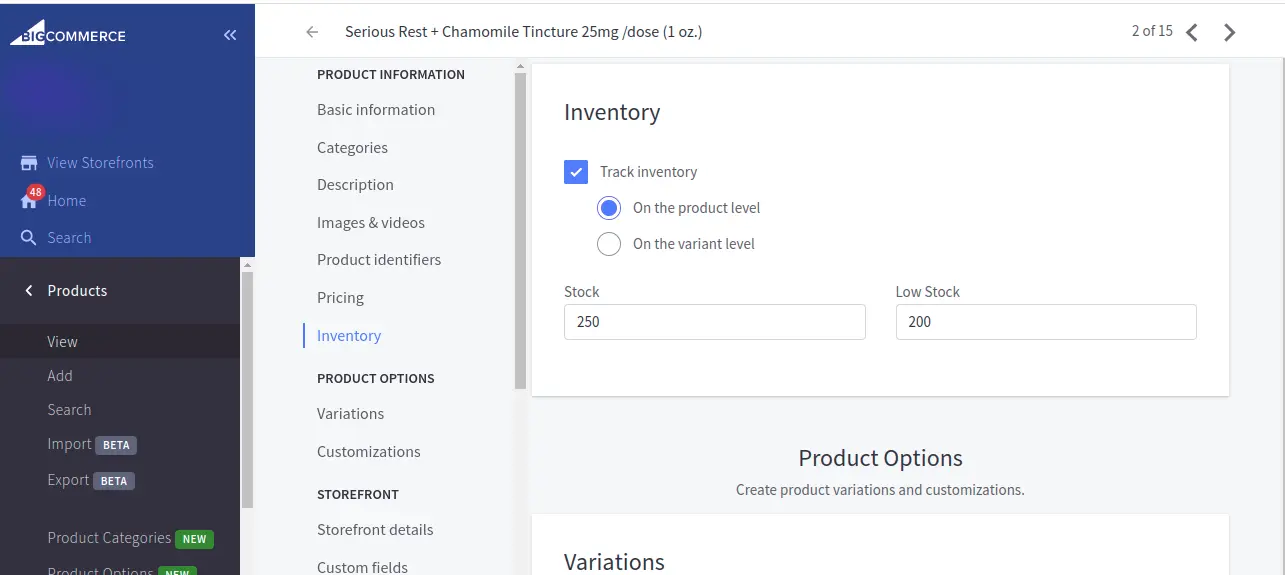1285x575 pixels.
Task: Open Product Categories in the sidebar
Action: pos(109,538)
